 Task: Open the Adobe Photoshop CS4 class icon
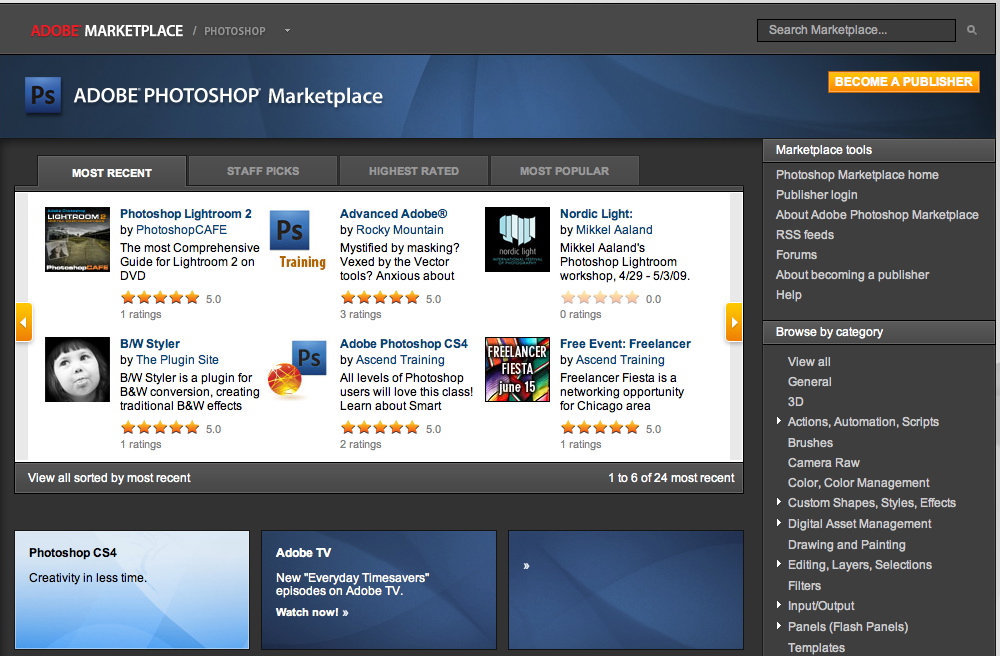tap(298, 369)
